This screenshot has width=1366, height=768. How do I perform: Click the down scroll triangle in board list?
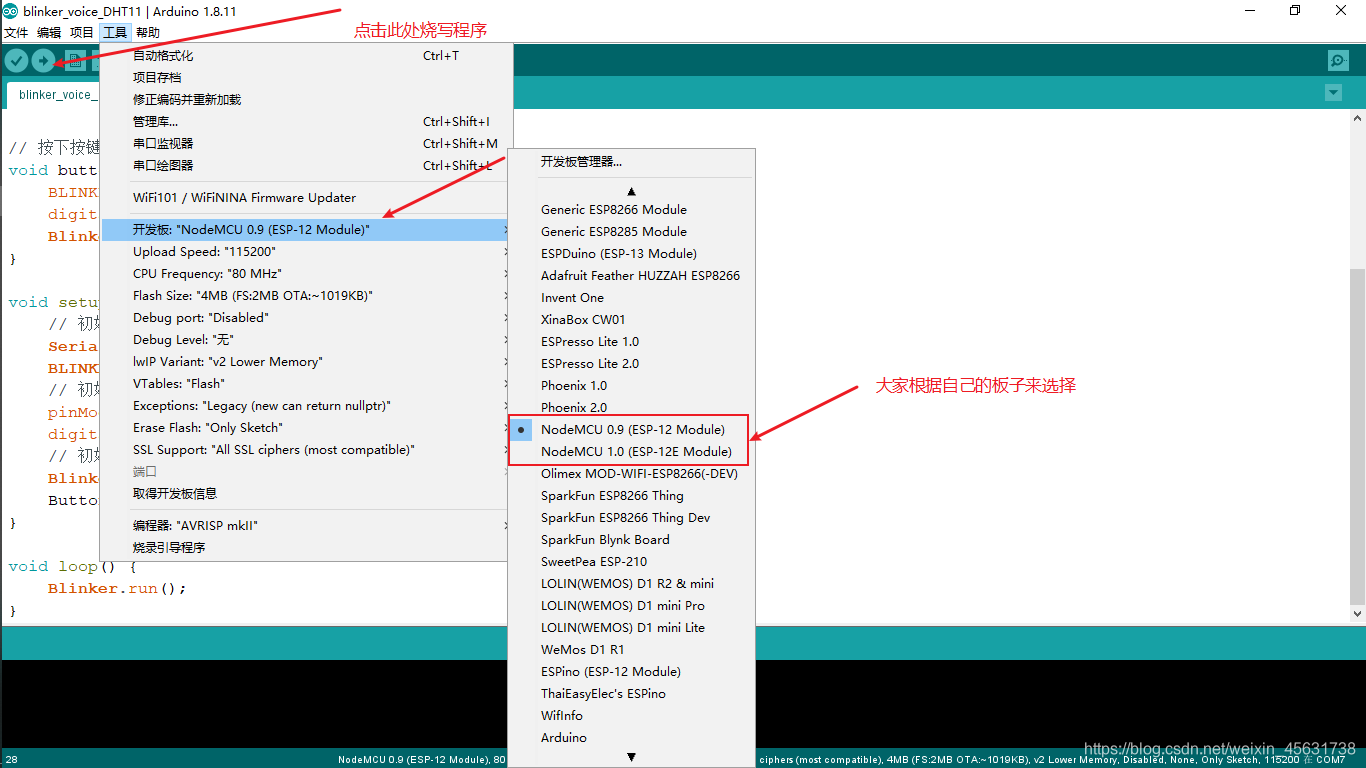coord(631,757)
